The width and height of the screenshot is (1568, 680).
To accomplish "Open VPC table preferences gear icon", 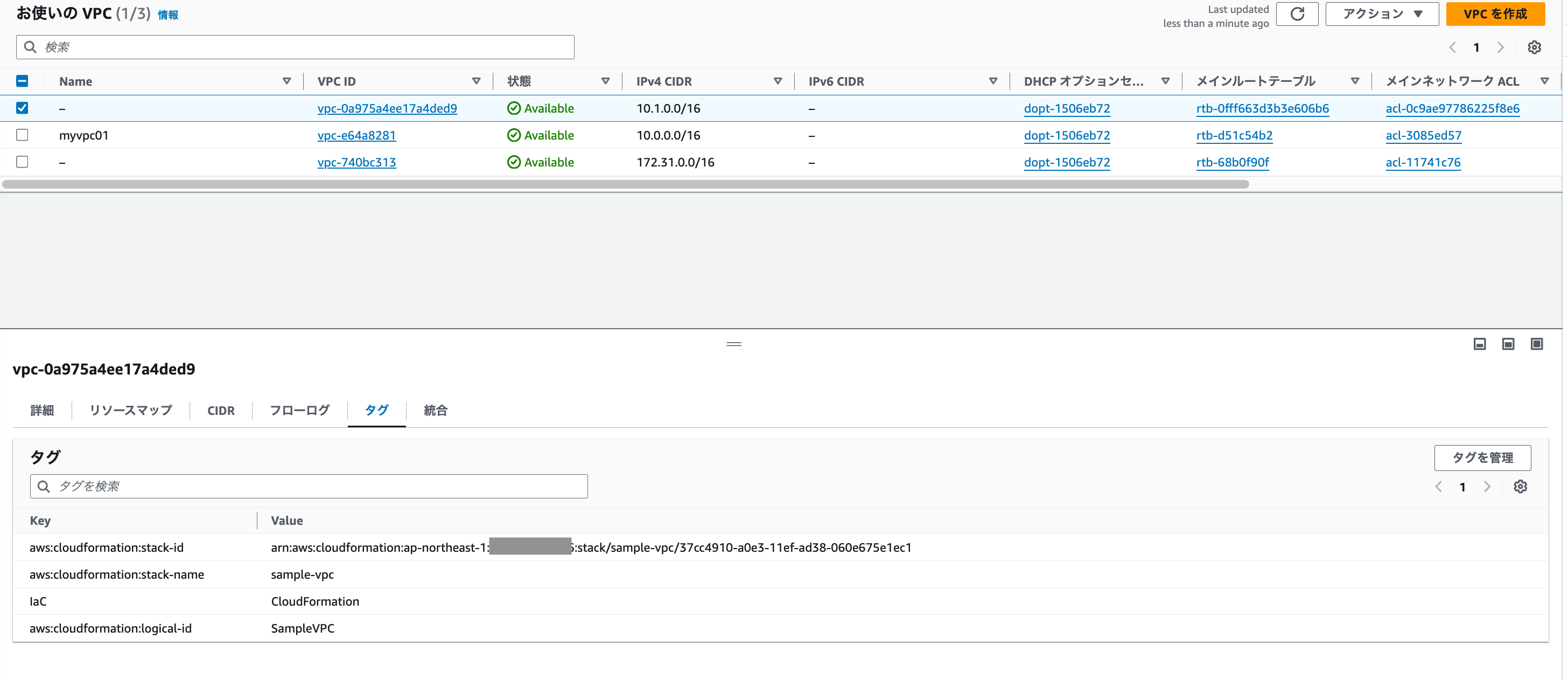I will tap(1534, 47).
